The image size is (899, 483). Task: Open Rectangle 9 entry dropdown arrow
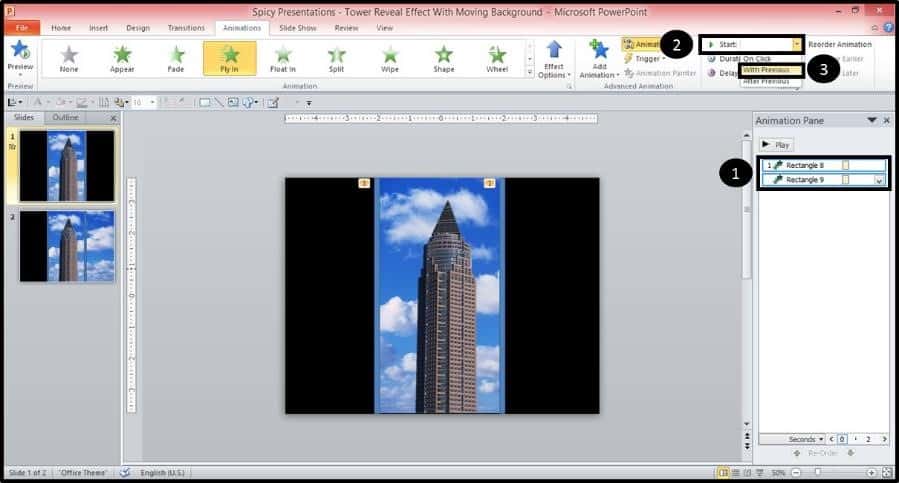coord(879,180)
